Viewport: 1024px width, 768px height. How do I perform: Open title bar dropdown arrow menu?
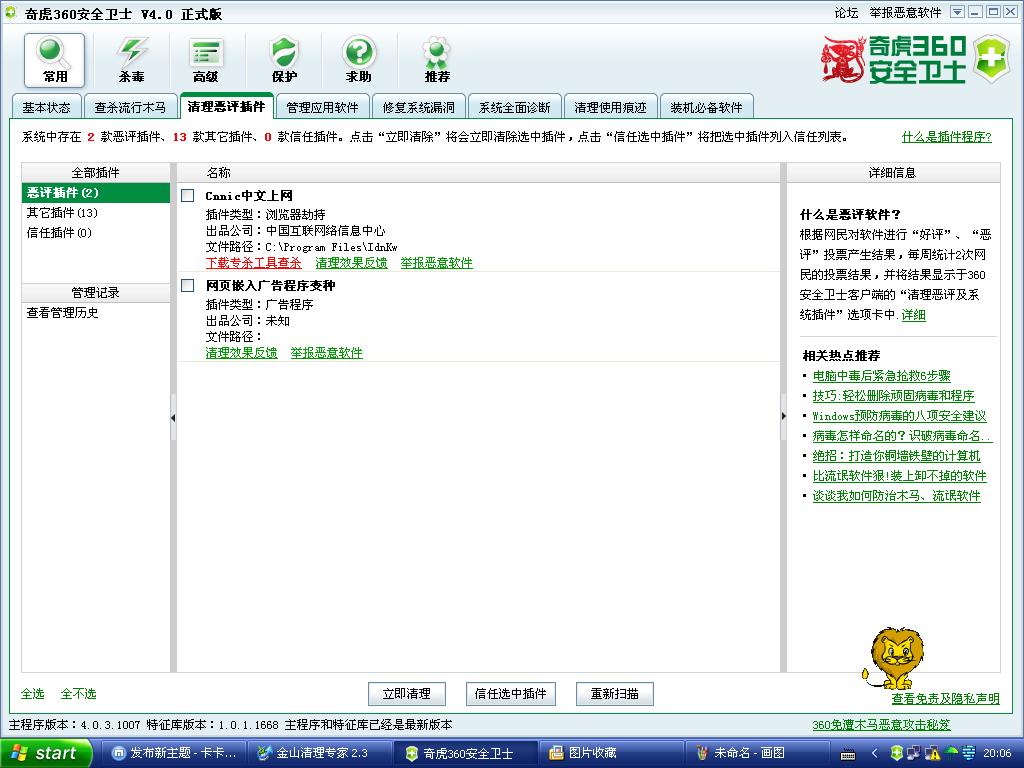[957, 12]
